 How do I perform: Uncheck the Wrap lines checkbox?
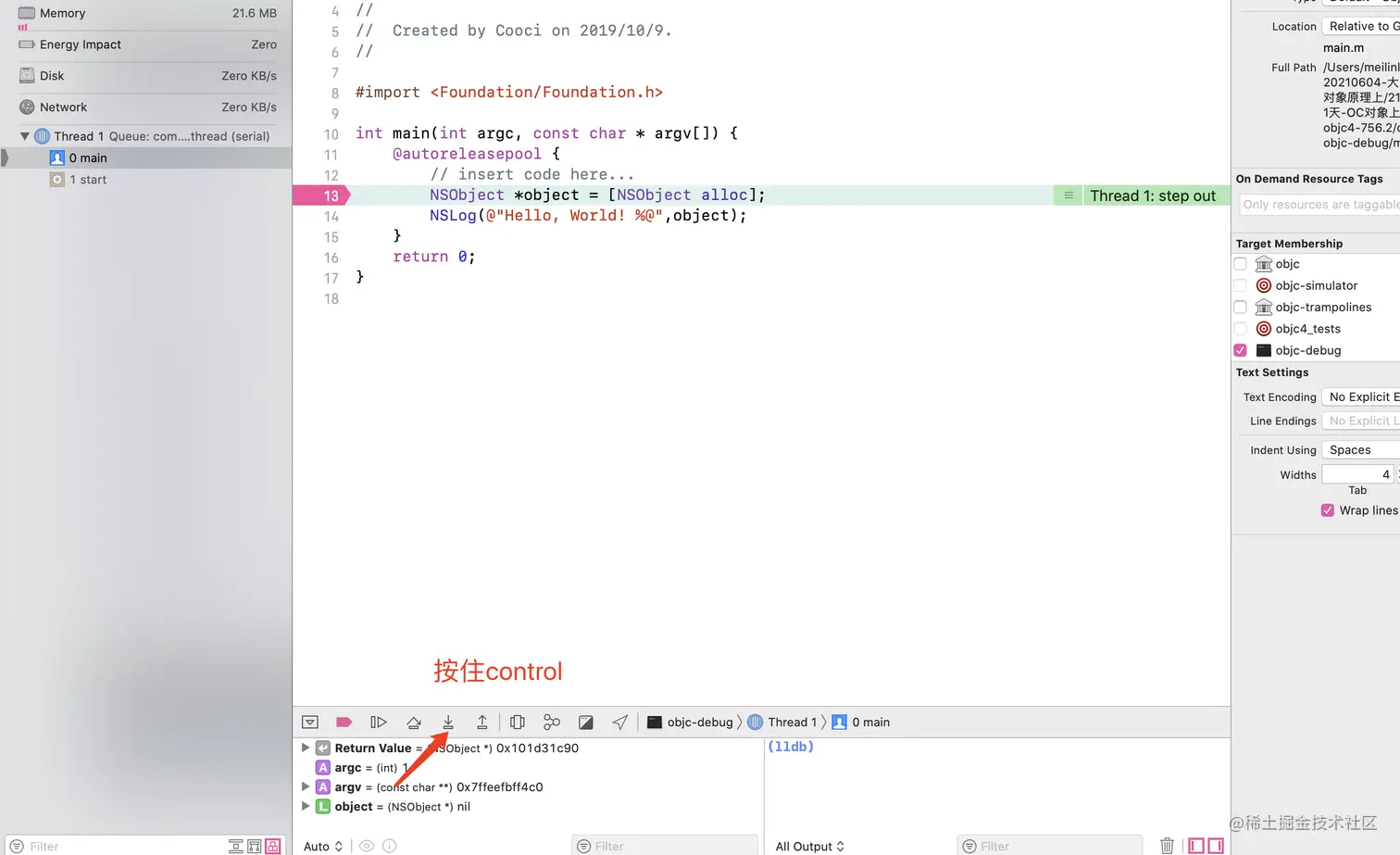click(1328, 510)
